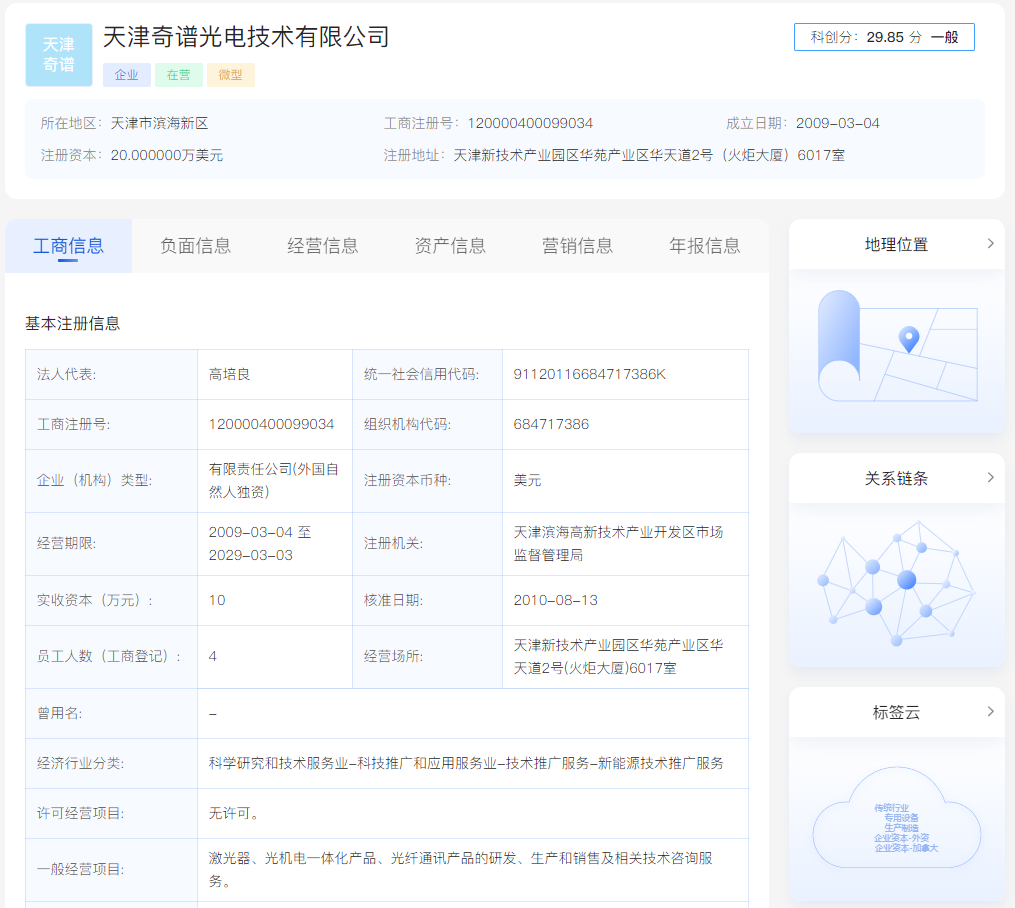Select the 营销信息 tab
This screenshot has height=908, width=1015.
pos(577,246)
